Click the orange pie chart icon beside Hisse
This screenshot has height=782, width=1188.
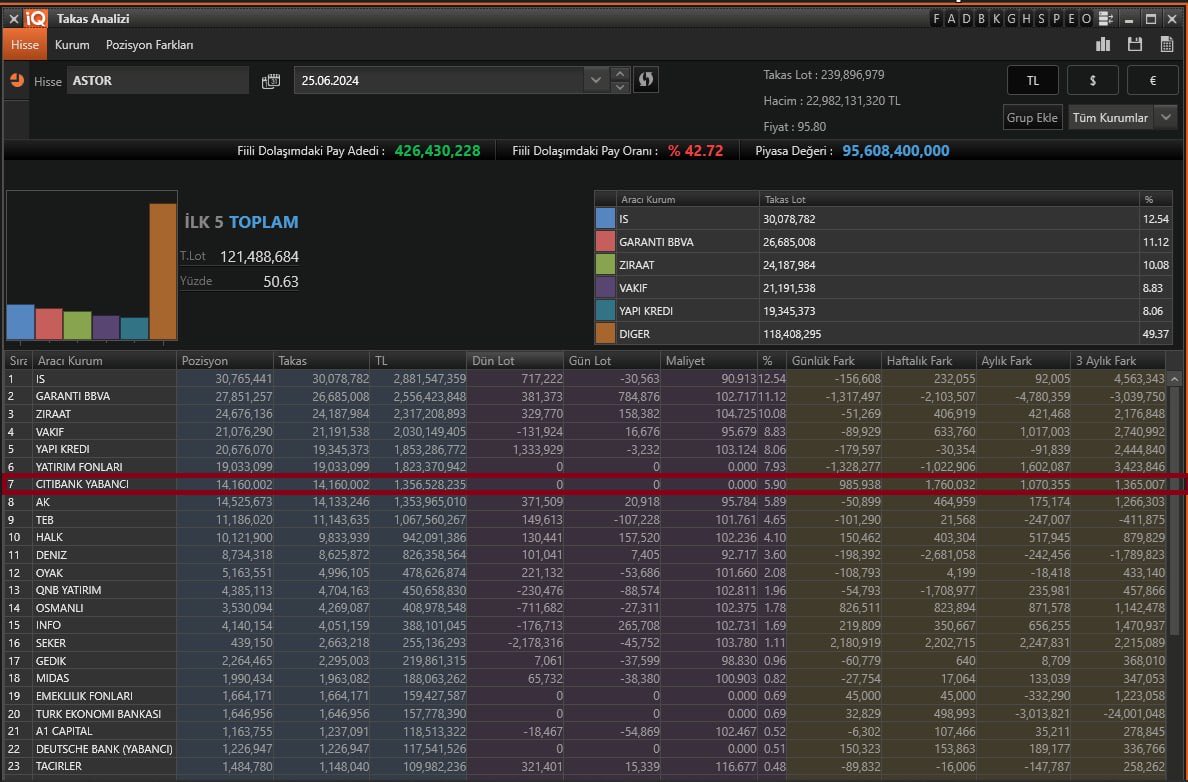[17, 80]
